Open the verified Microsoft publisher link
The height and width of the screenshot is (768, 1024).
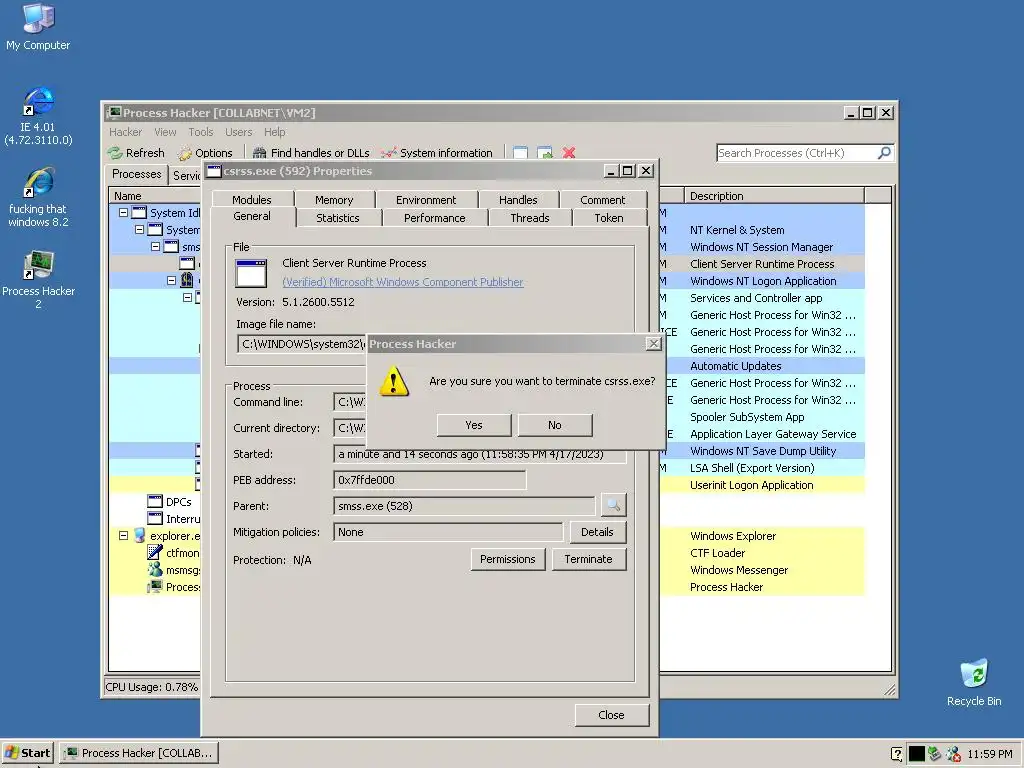pyautogui.click(x=402, y=282)
